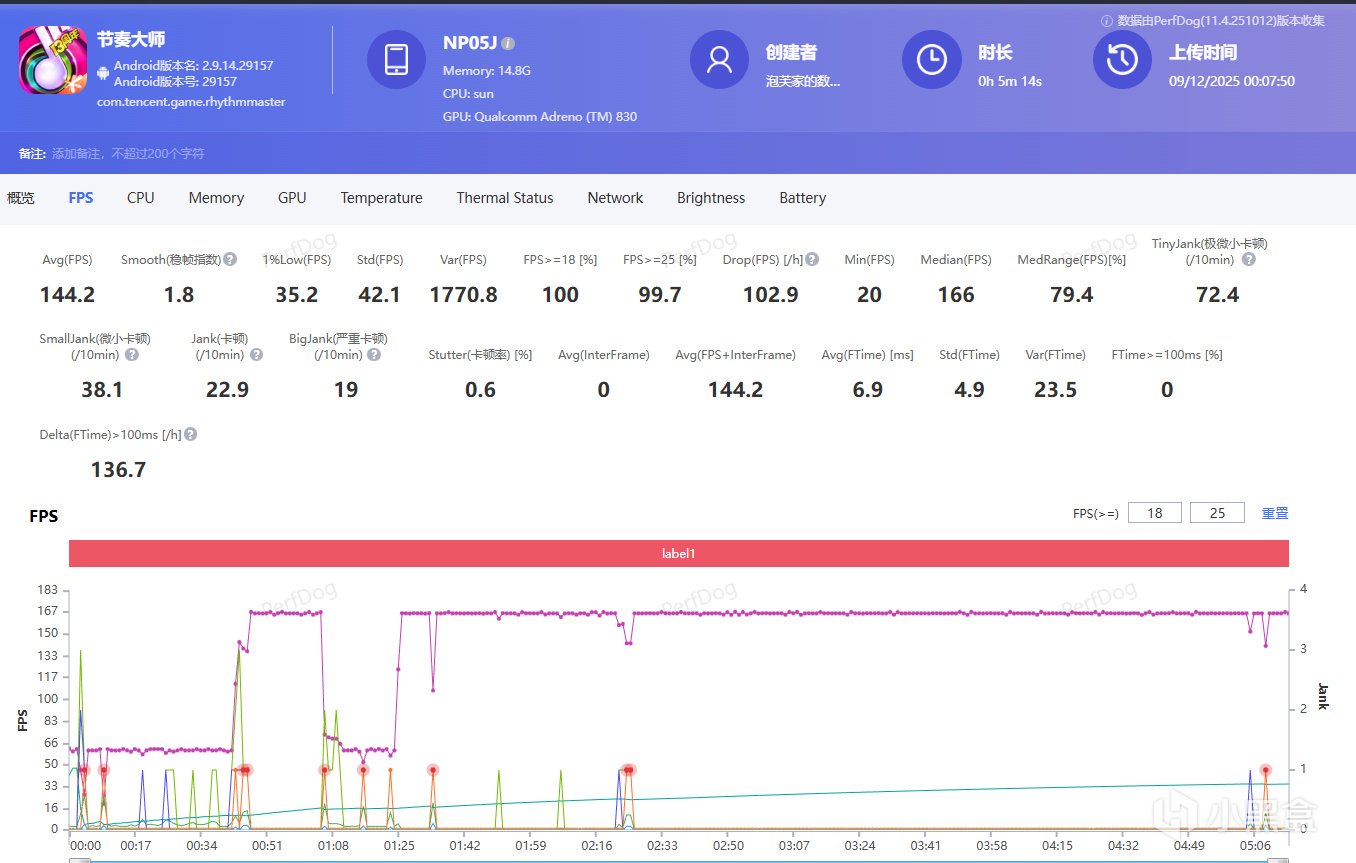Click the red label1 bar above chart
The height and width of the screenshot is (863, 1356).
pyautogui.click(x=678, y=553)
